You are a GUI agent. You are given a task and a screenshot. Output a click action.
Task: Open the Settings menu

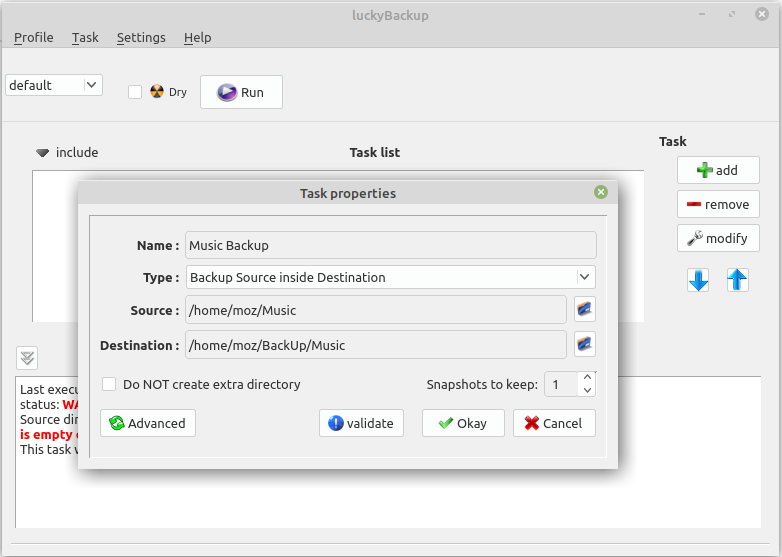(x=141, y=37)
